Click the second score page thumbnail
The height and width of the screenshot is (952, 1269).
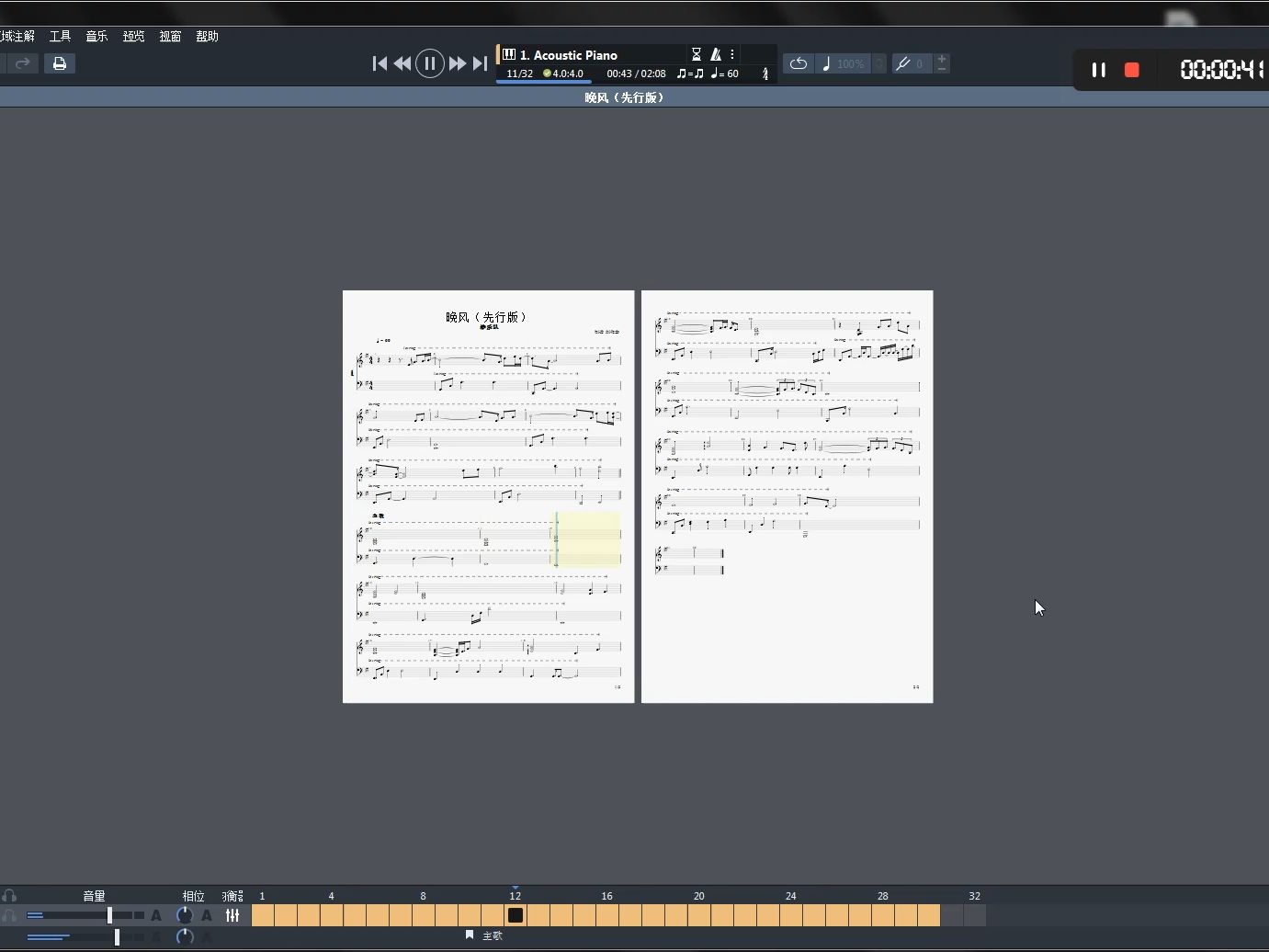pos(787,496)
